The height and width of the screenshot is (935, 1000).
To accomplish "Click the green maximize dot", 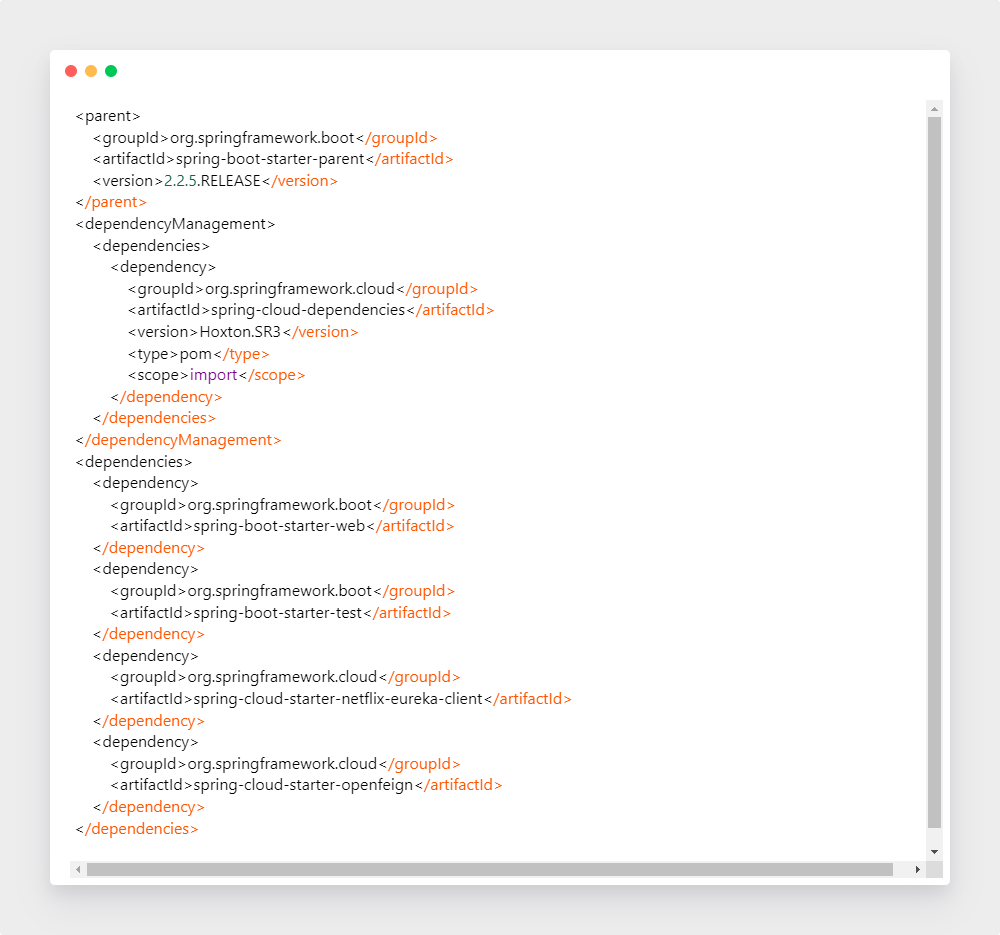I will (111, 71).
